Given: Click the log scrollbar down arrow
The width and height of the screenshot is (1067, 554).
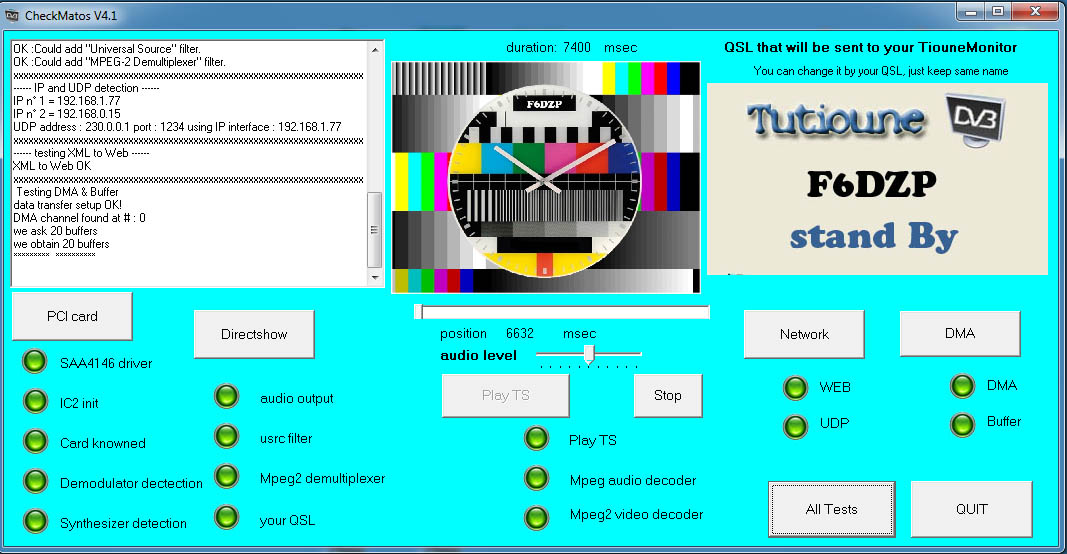Looking at the screenshot, I should (375, 278).
